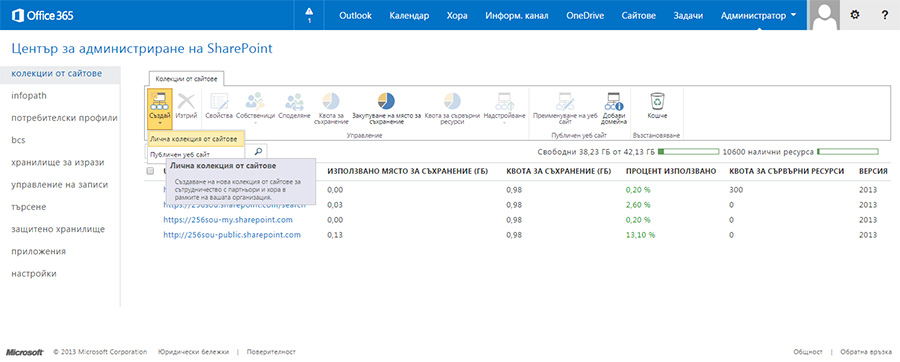Click the Изтрий delete icon
900x362 pixels.
pos(187,102)
